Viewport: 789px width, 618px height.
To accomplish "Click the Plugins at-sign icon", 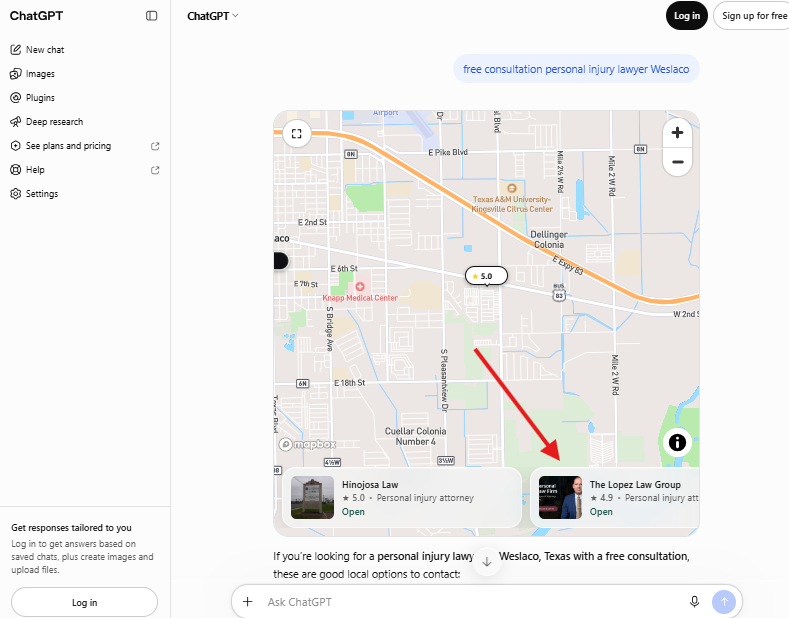I will pyautogui.click(x=16, y=98).
